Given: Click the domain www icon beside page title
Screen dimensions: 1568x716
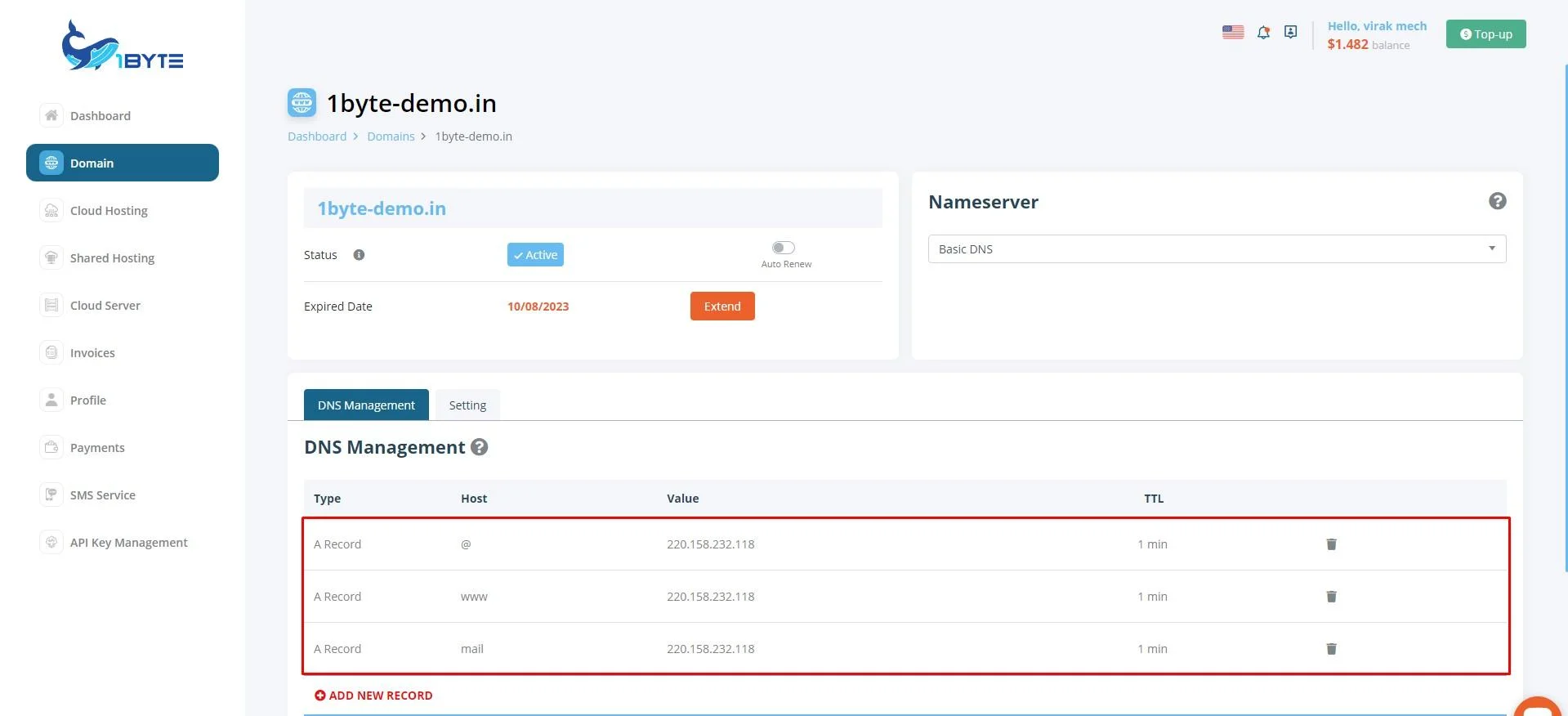Looking at the screenshot, I should [x=302, y=103].
